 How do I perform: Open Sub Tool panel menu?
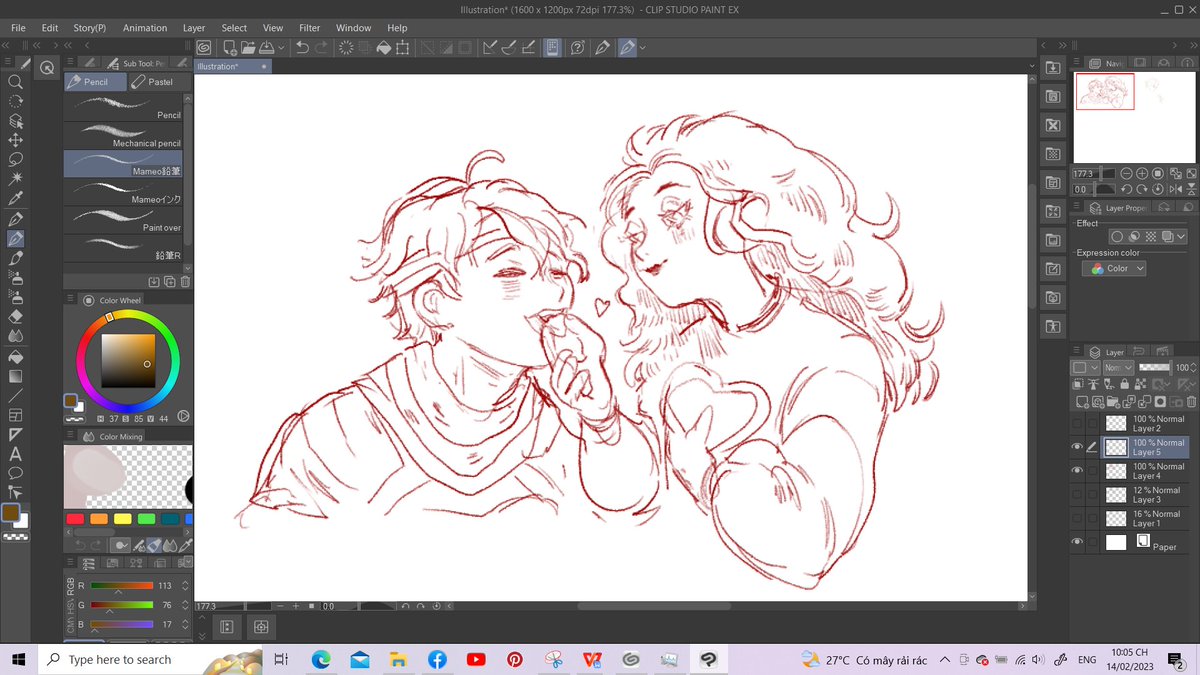(x=70, y=62)
